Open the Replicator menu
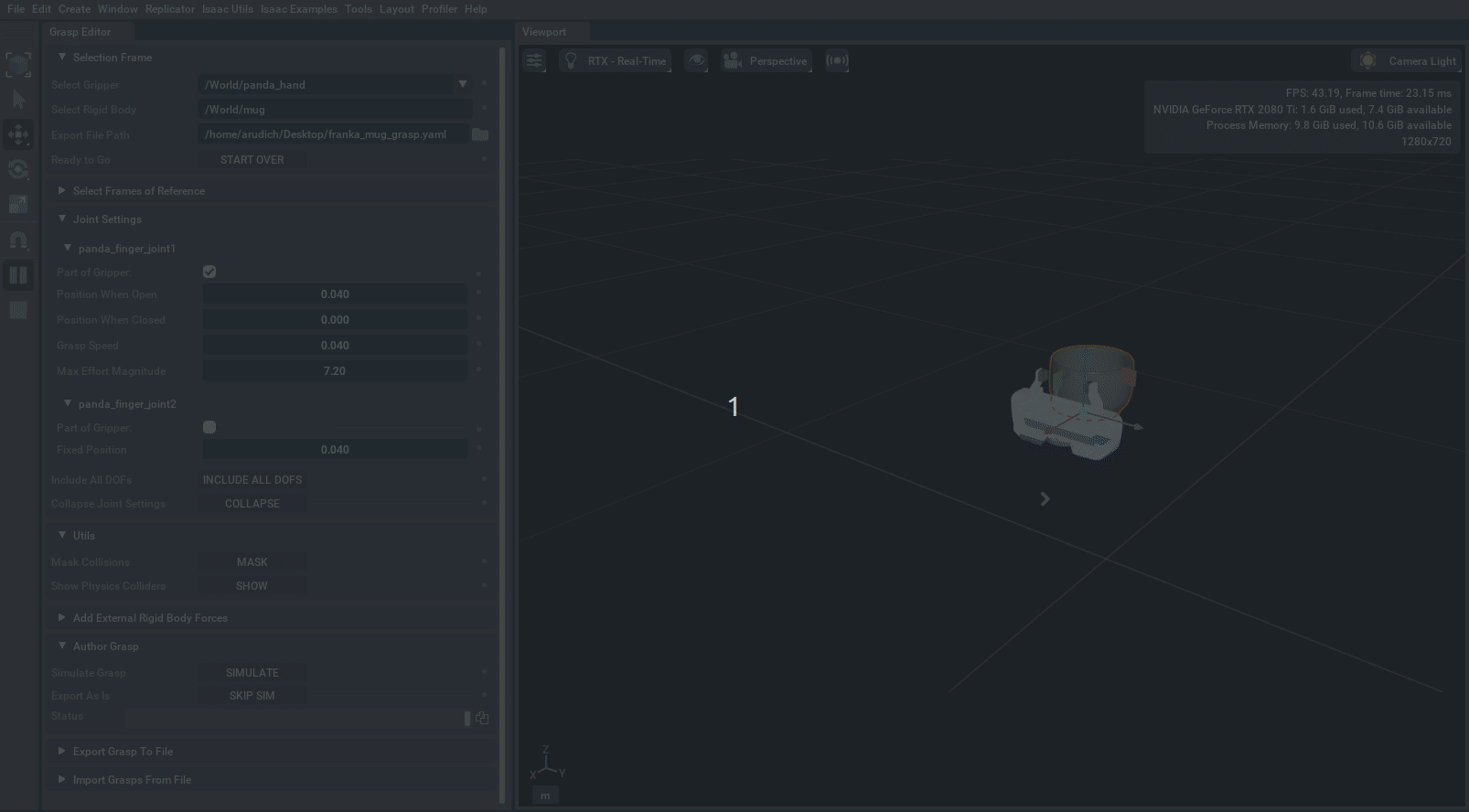This screenshot has height=812, width=1469. pos(169,9)
